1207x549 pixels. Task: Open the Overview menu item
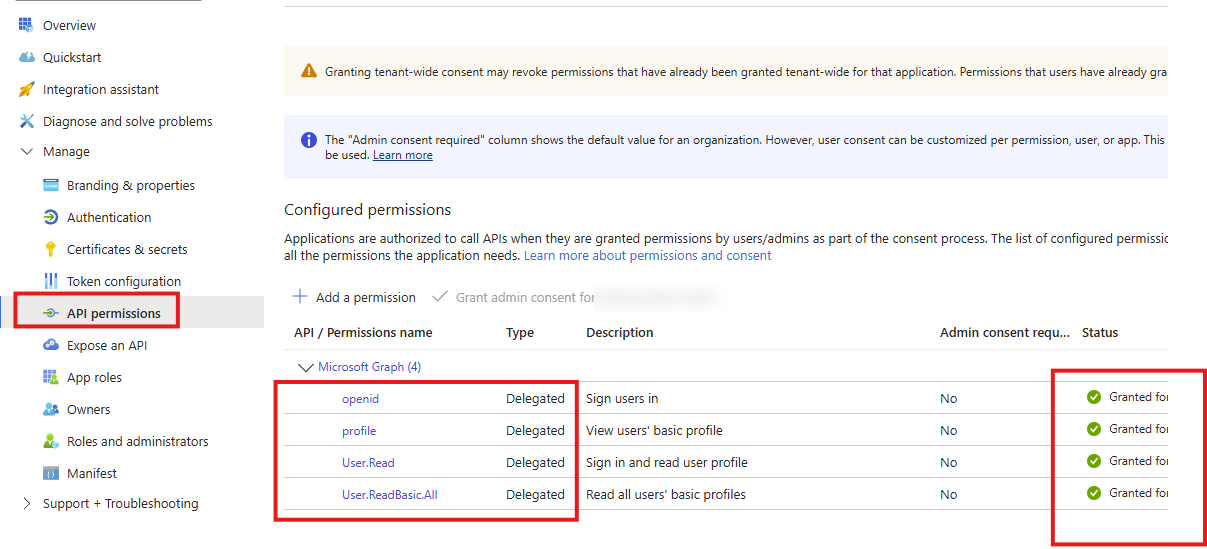70,25
